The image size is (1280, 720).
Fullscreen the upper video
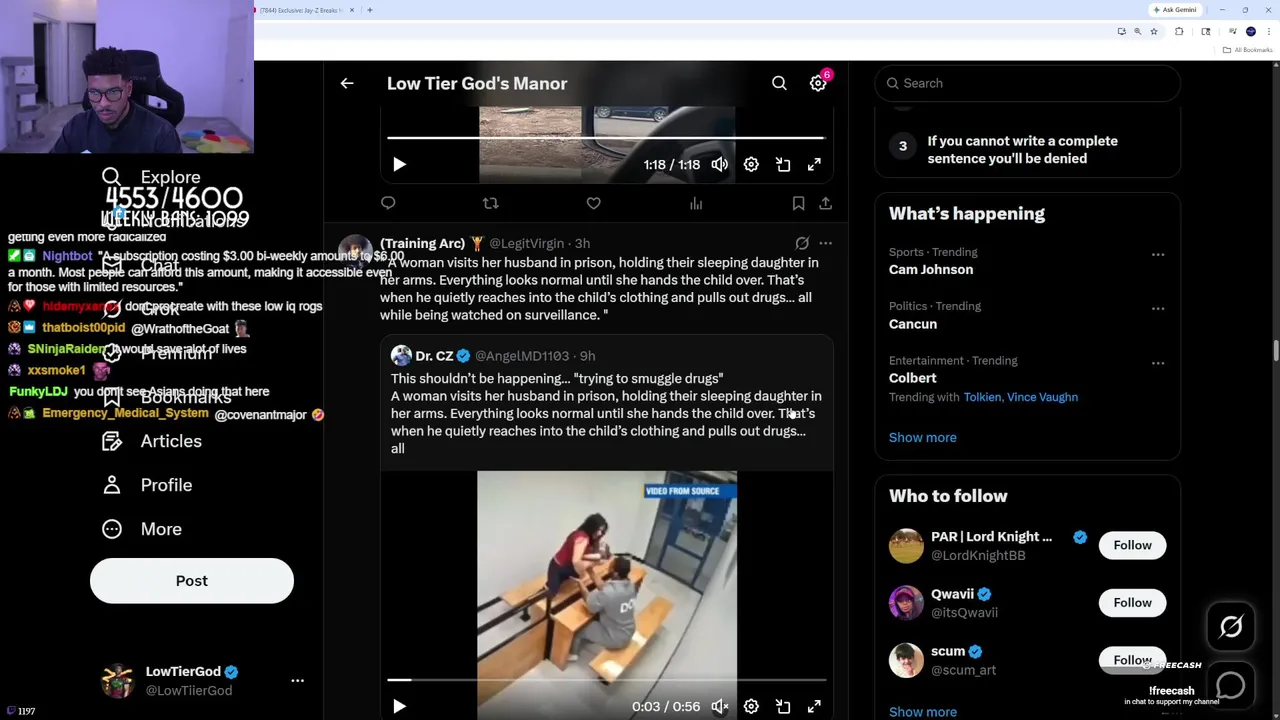pos(814,164)
